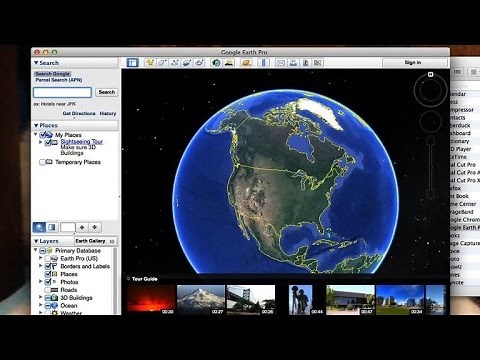This screenshot has height=360, width=480.
Task: Click the panel view icon under Places
Action: pyautogui.click(x=52, y=227)
